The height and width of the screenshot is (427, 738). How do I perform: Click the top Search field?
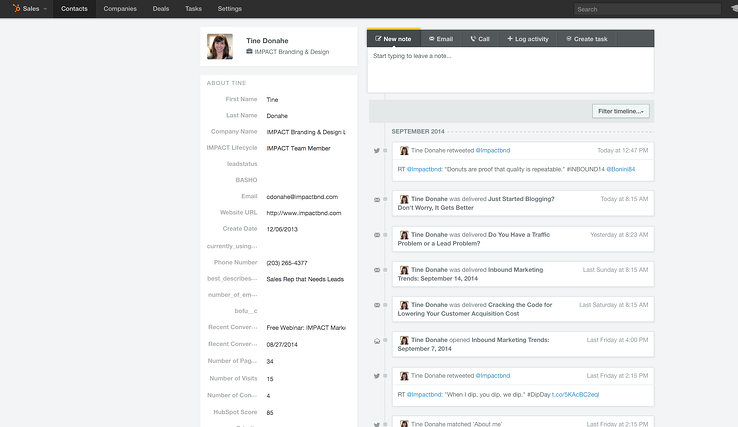tap(647, 9)
